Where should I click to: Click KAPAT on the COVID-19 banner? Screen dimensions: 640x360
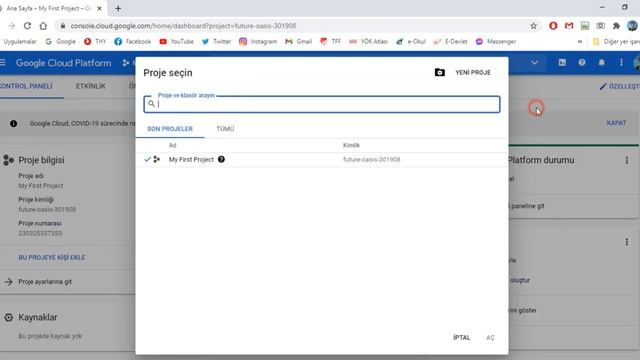click(x=616, y=123)
